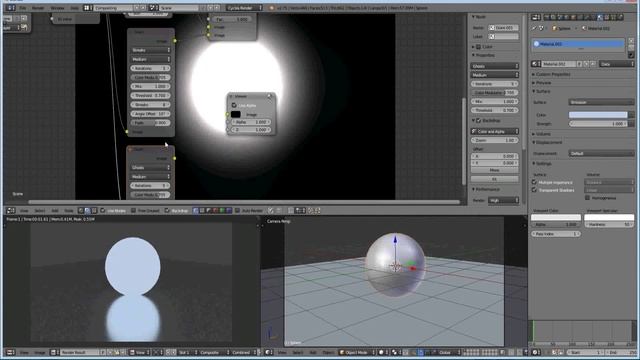The height and width of the screenshot is (360, 640).
Task: Click the scene browse icon
Action: [153, 8]
